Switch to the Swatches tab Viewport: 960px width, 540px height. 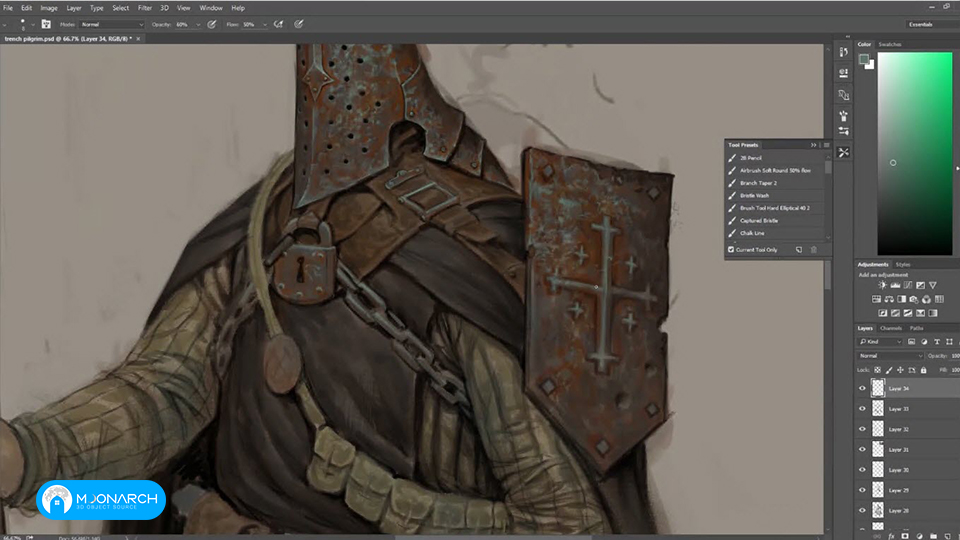tap(890, 44)
